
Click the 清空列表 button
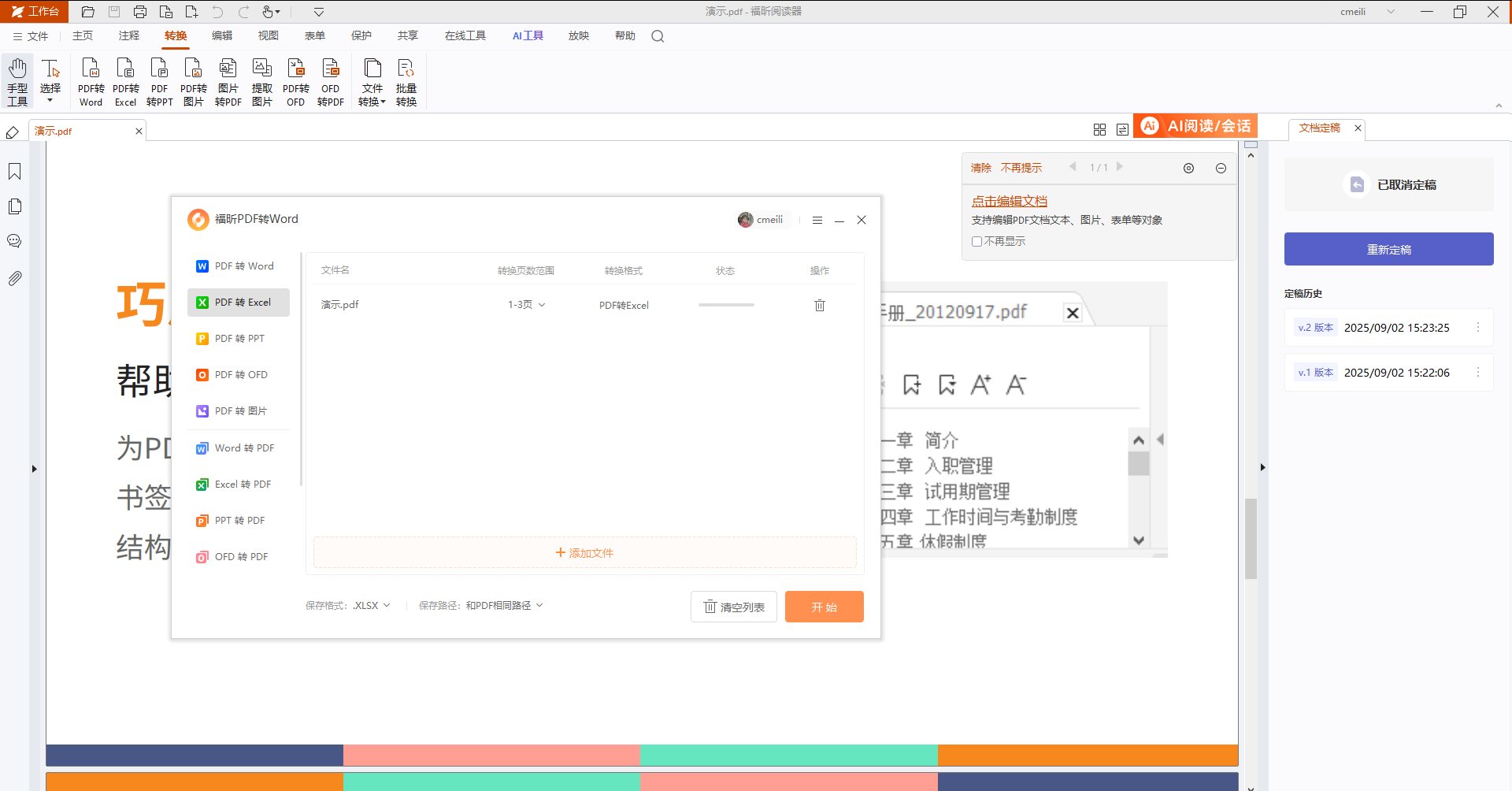[x=734, y=607]
